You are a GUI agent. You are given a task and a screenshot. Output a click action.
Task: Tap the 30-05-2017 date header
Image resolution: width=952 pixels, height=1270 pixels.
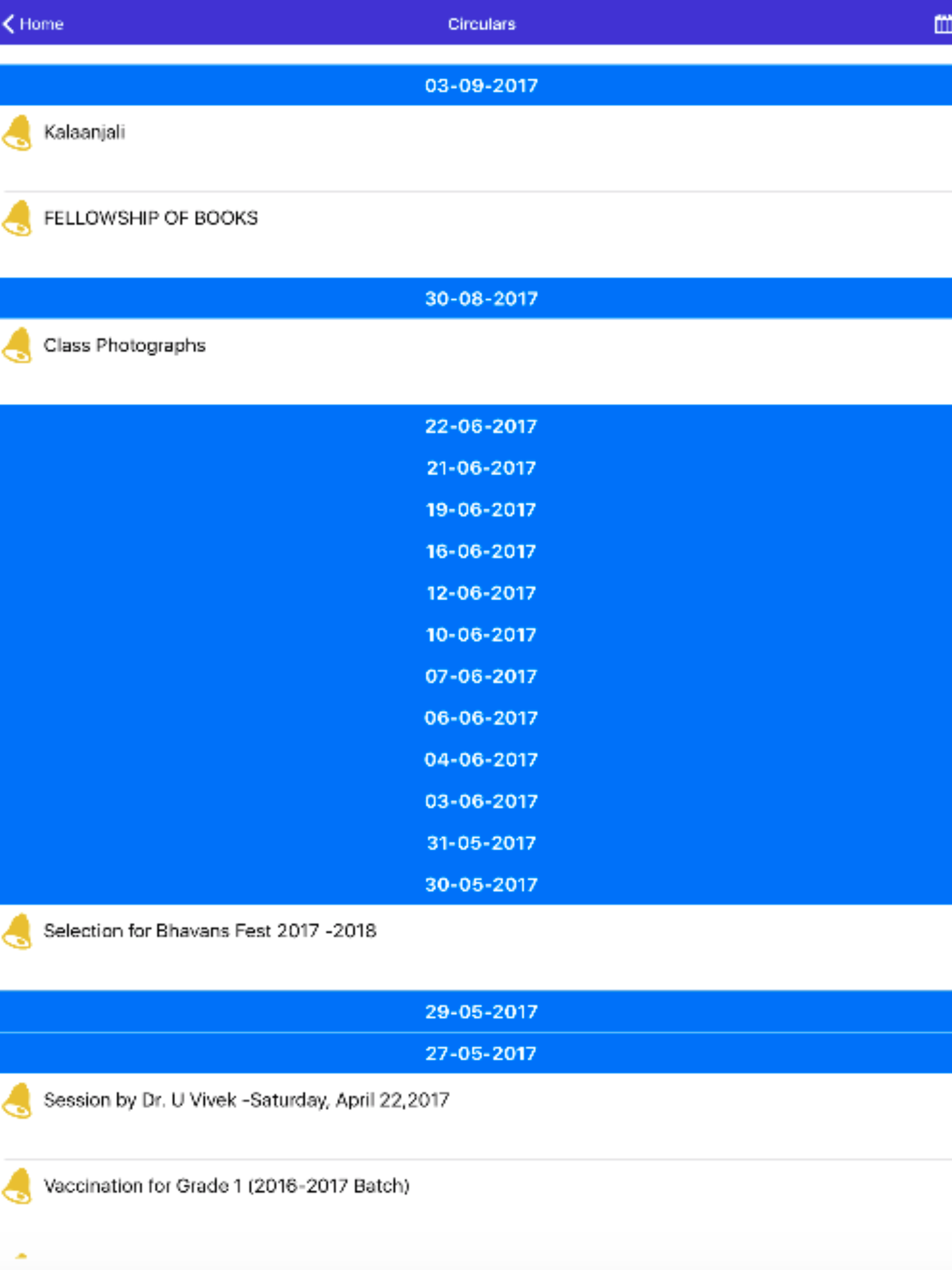point(476,884)
